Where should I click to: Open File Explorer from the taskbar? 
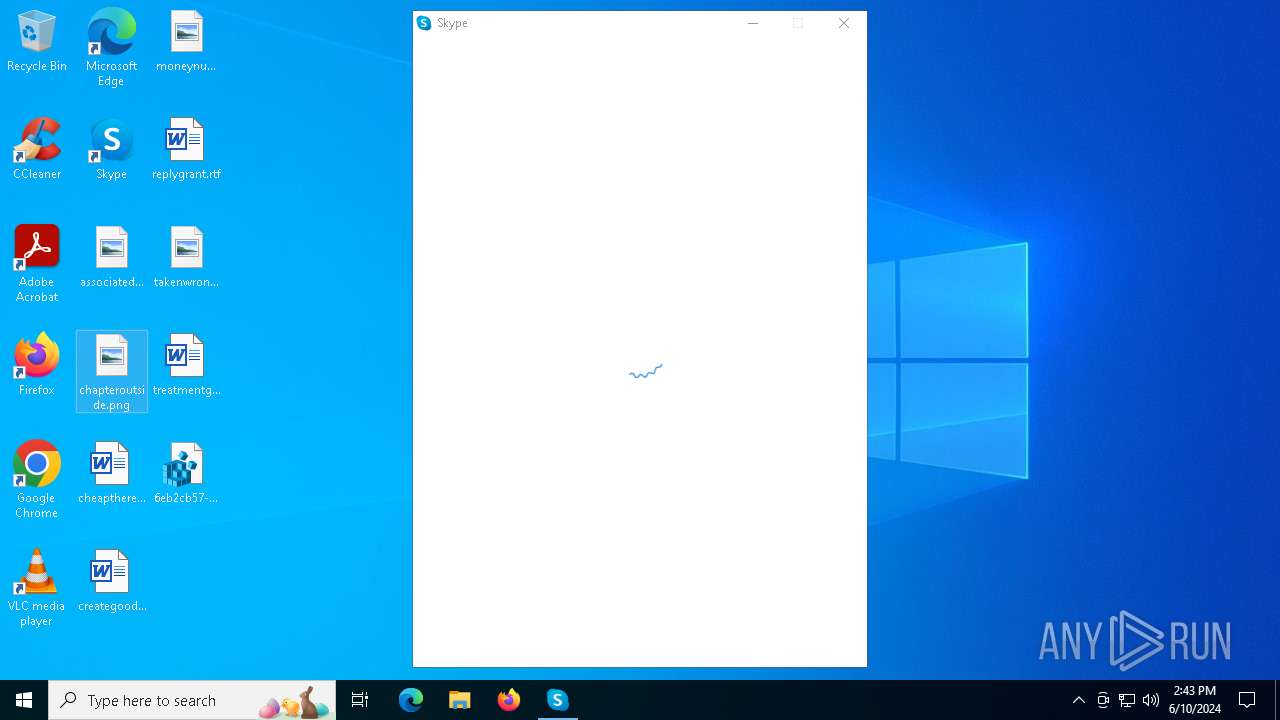pos(459,700)
